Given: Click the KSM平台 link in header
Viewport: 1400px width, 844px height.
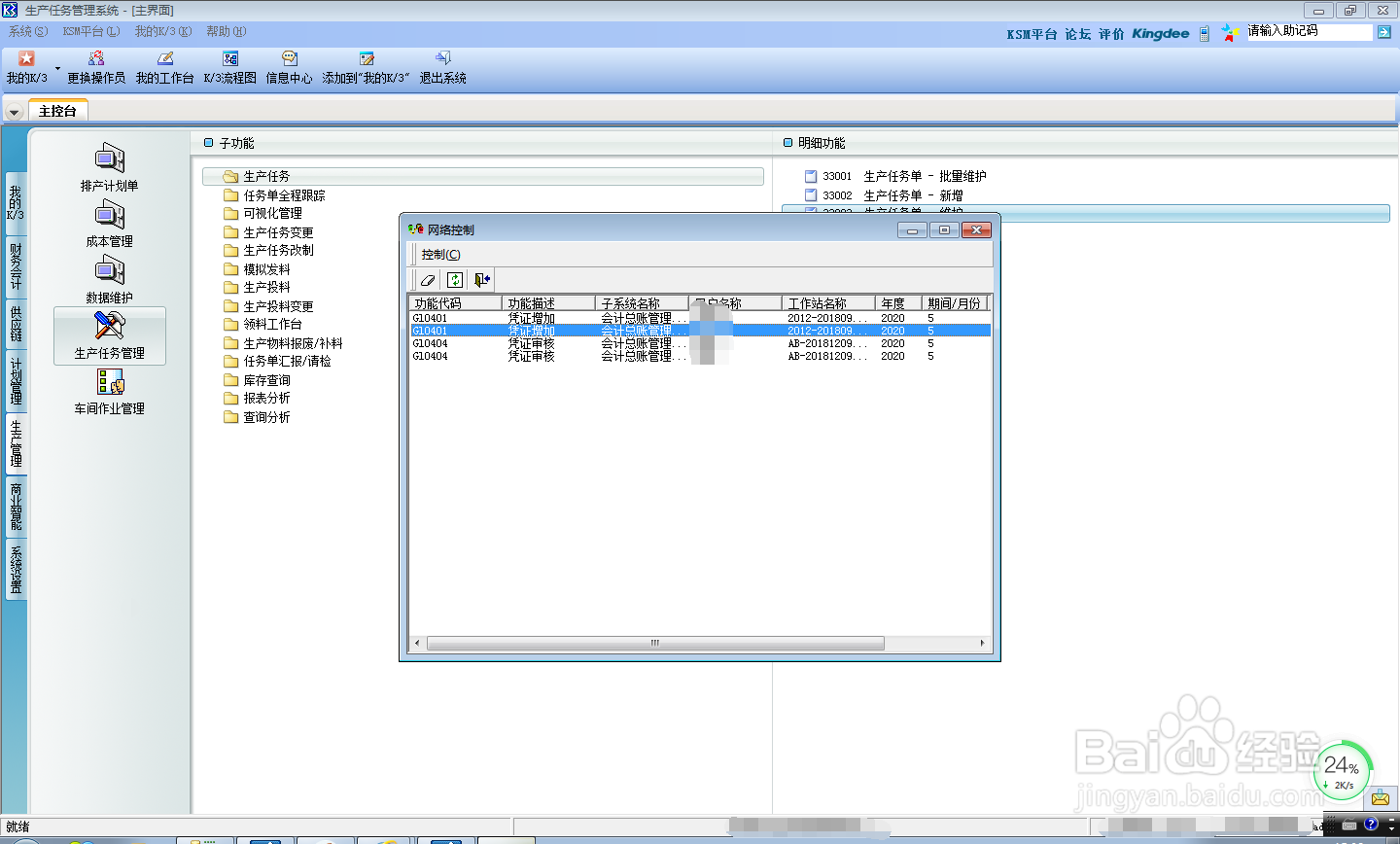Looking at the screenshot, I should pyautogui.click(x=1032, y=34).
